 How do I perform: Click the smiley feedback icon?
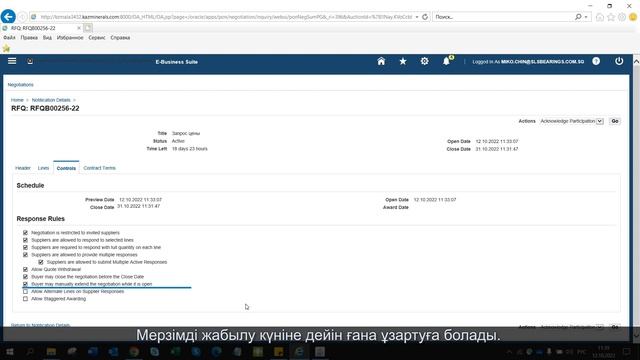(x=633, y=17)
